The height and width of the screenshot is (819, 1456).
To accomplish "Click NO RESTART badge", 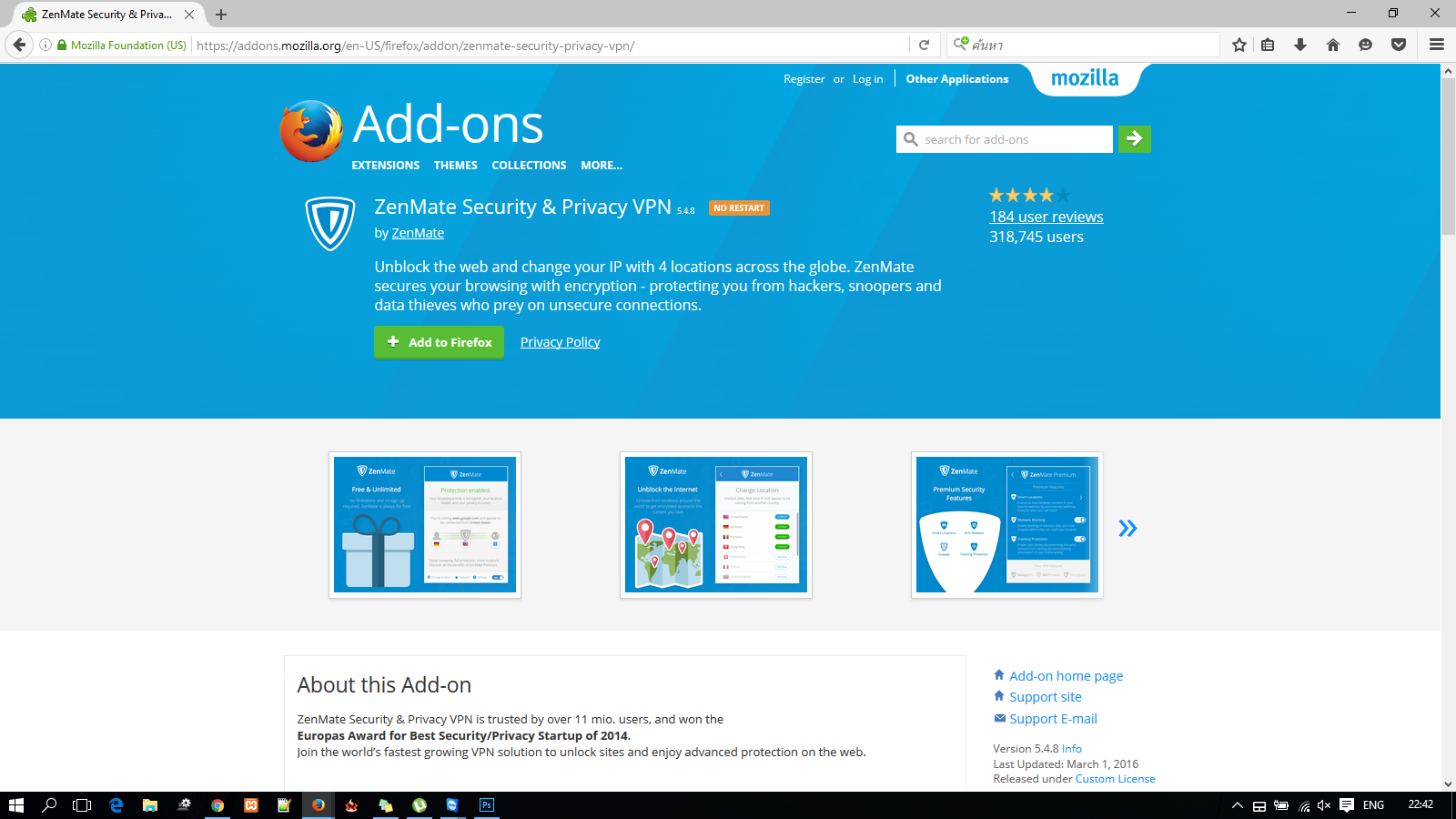I will click(x=739, y=208).
